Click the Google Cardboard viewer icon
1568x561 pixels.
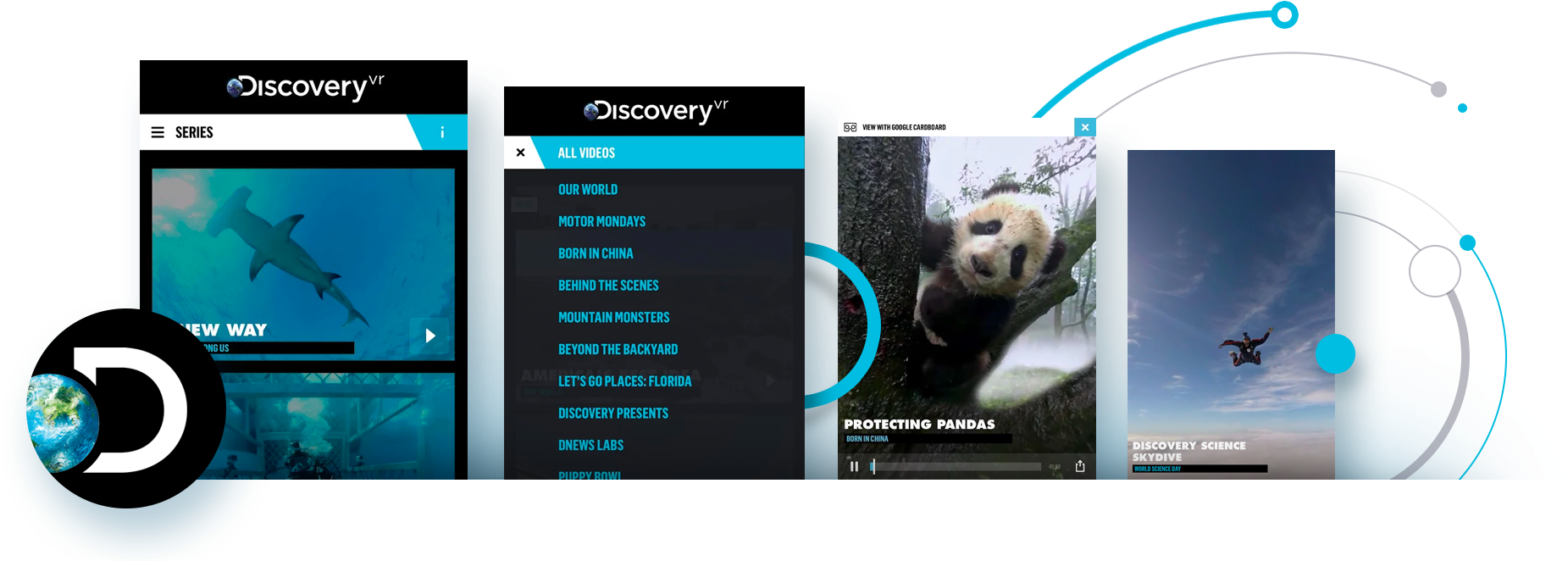coord(850,127)
